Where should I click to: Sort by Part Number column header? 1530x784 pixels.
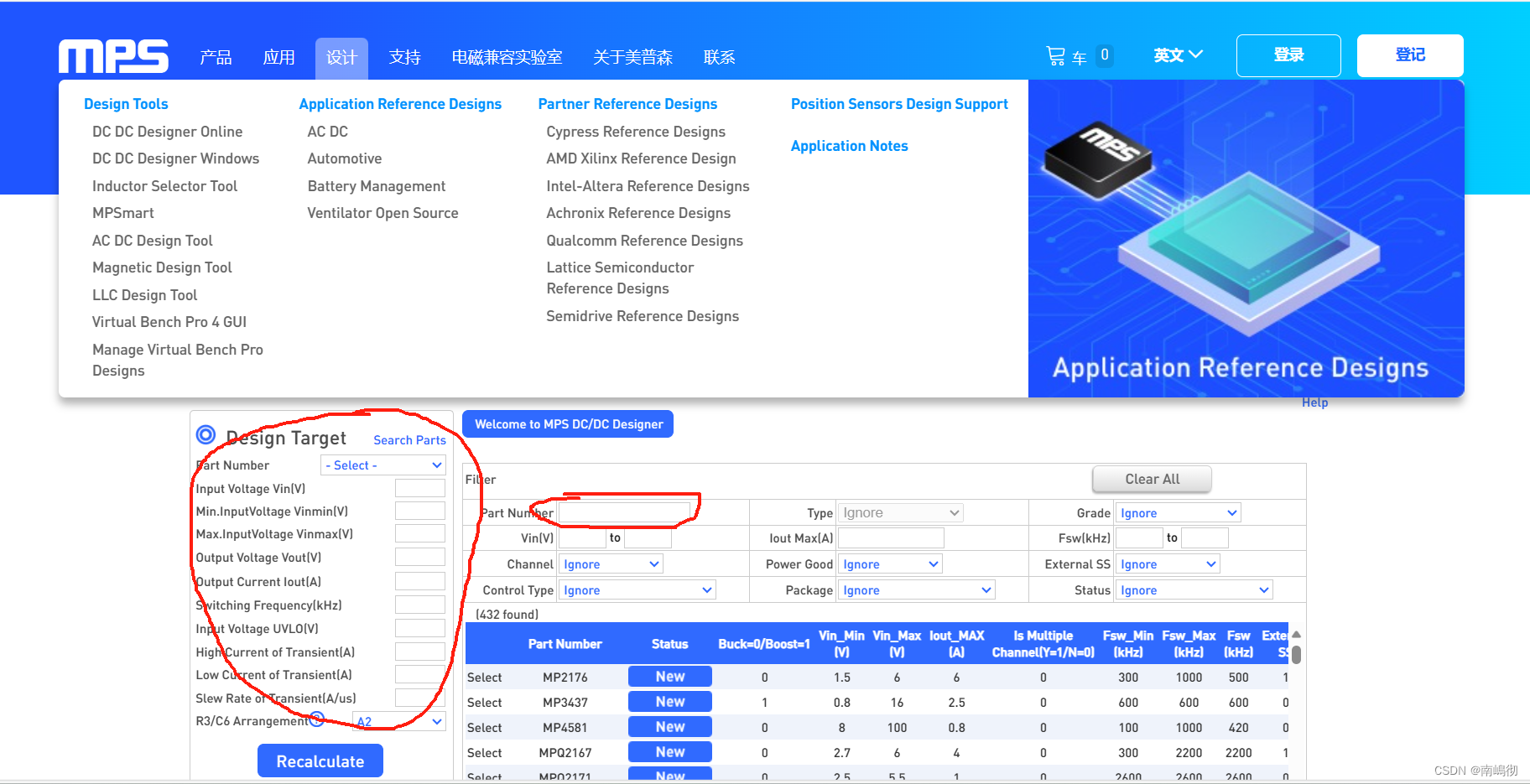(x=565, y=644)
